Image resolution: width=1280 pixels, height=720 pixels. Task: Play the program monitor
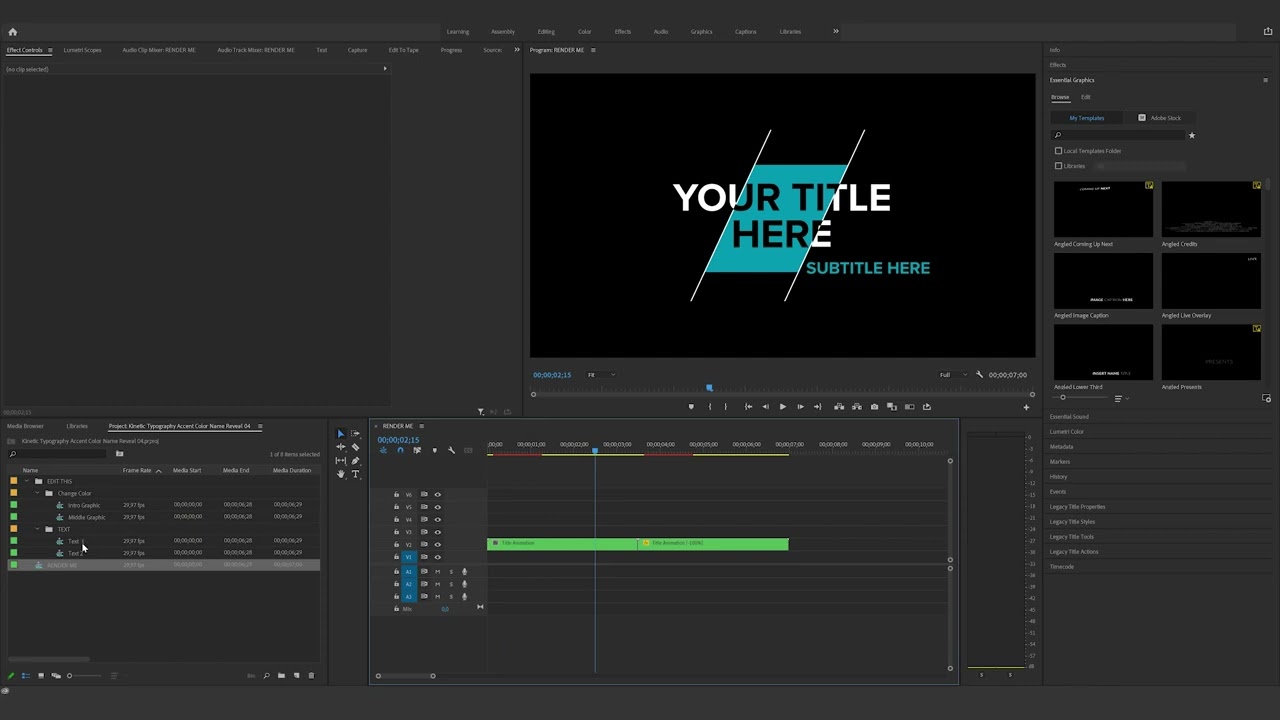pos(782,407)
